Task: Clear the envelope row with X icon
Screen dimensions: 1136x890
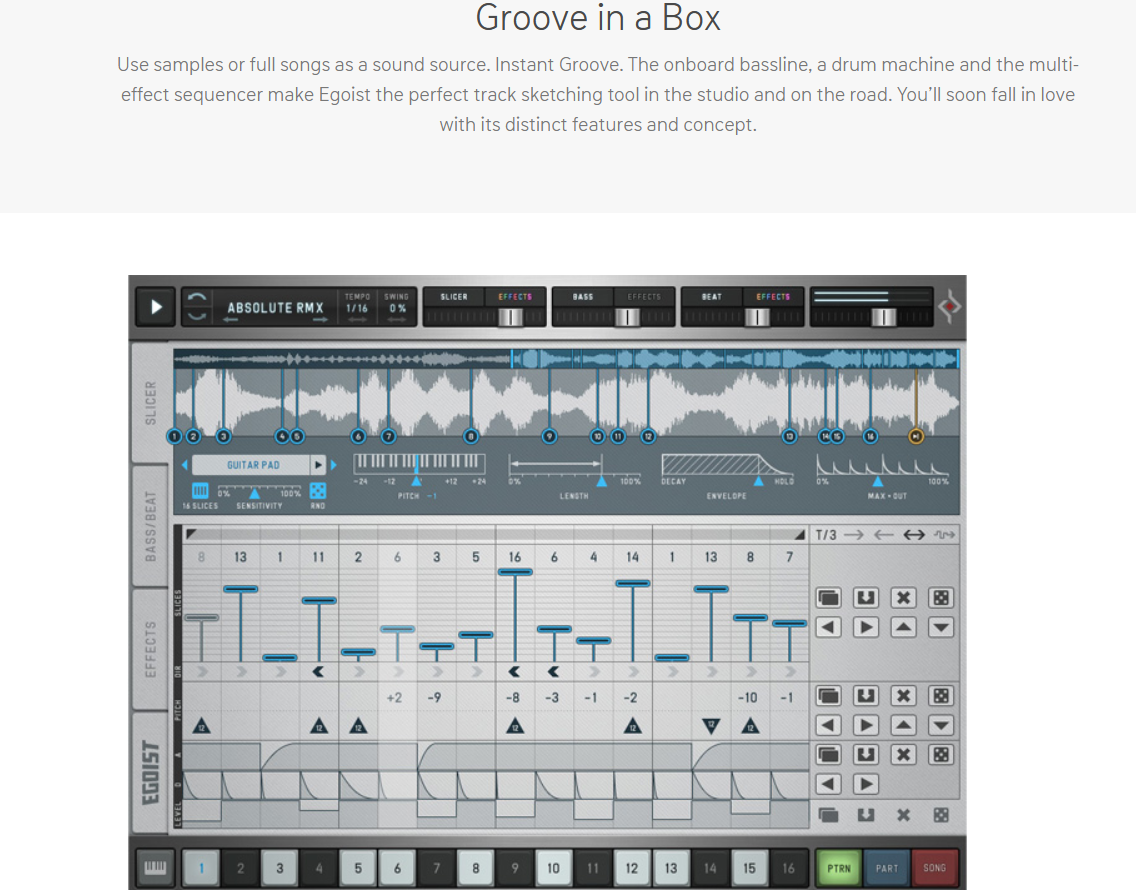Action: [x=903, y=754]
